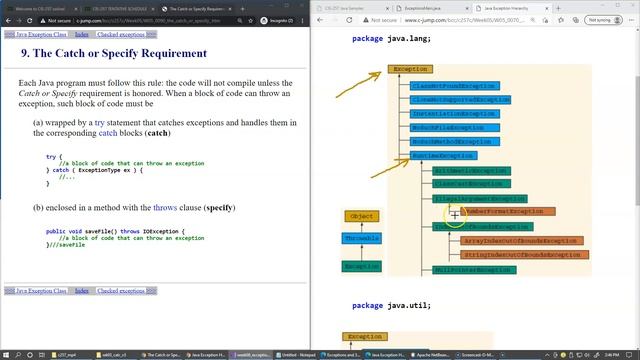
Task: Click the Not syncing profile button in Edge
Action: 604,20
